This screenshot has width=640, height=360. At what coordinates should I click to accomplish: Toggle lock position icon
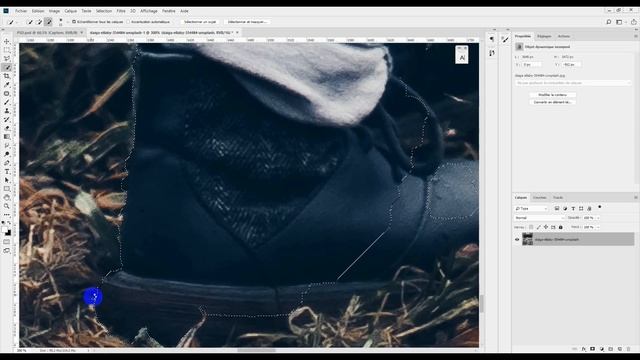[546, 227]
